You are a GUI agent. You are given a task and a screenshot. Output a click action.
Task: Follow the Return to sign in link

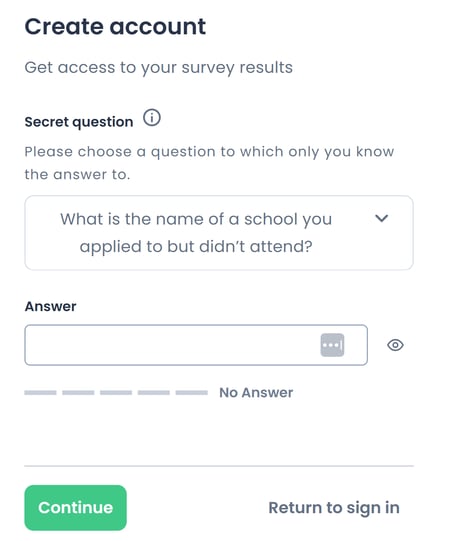pyautogui.click(x=334, y=508)
